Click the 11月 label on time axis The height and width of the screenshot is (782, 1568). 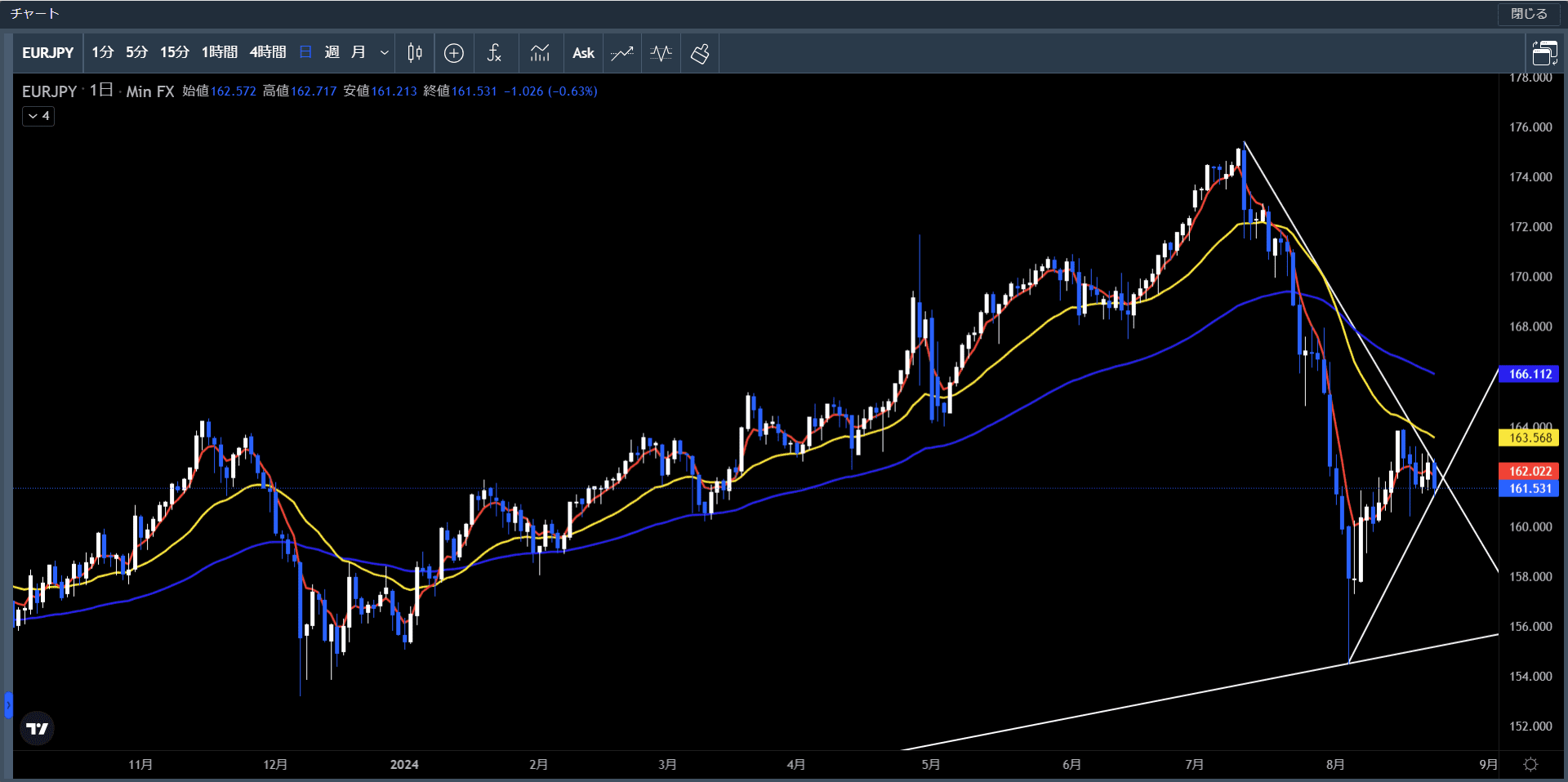pos(140,765)
